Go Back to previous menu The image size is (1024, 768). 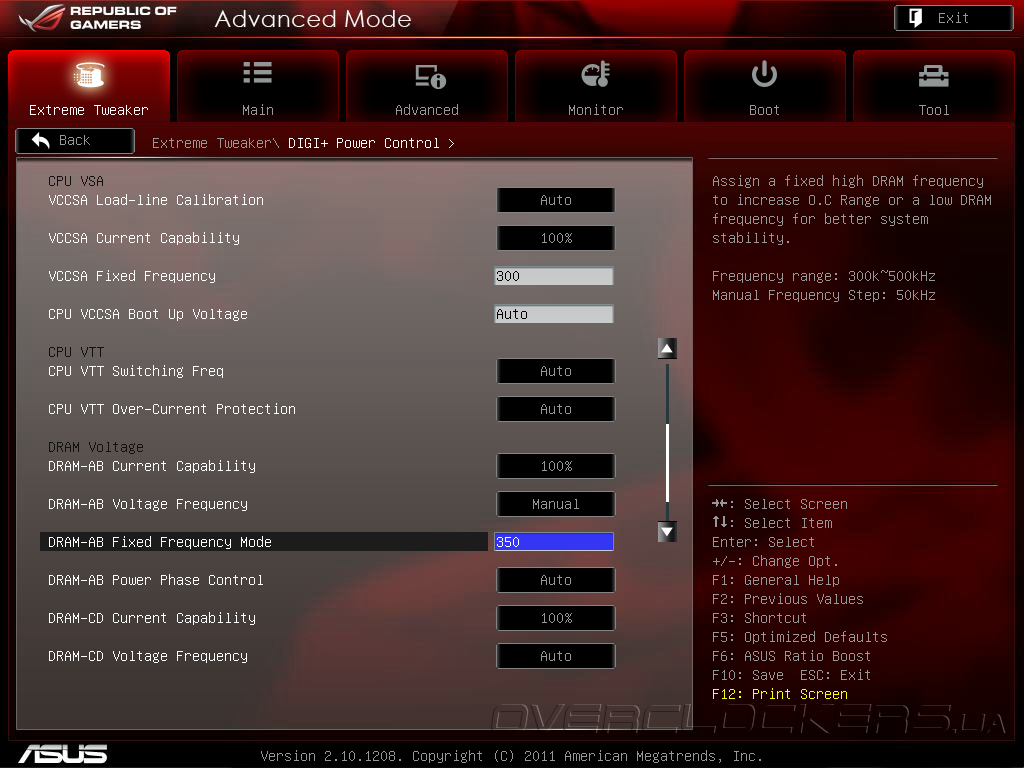tap(75, 140)
